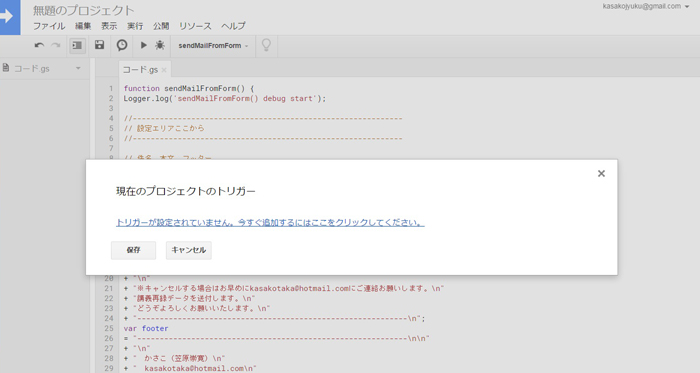Click the Logger.log line of code
Image resolution: width=700 pixels, height=373 pixels.
click(225, 98)
